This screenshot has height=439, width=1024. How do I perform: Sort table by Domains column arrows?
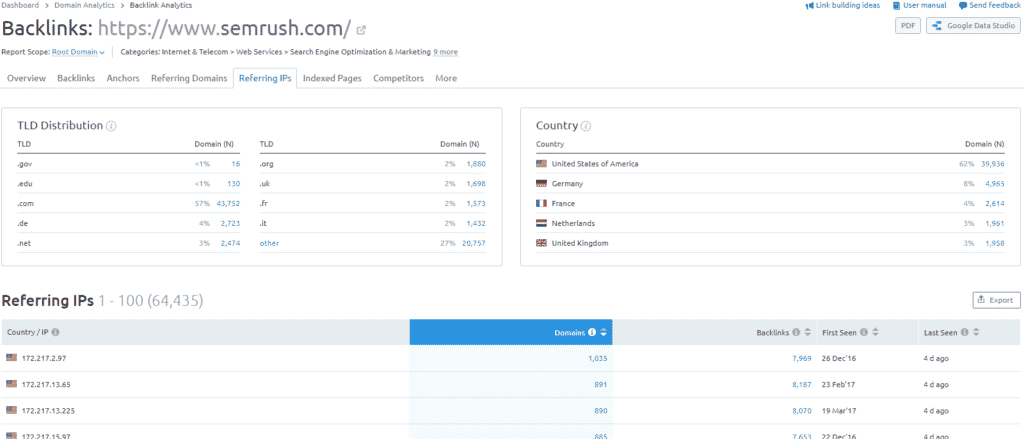[603, 333]
